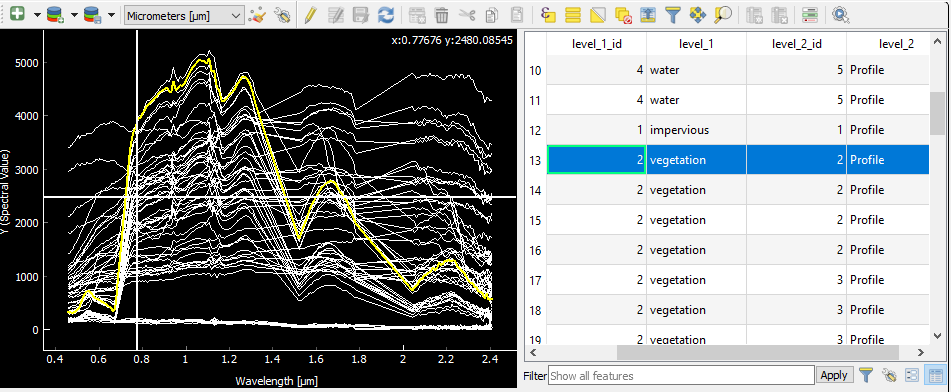The width and height of the screenshot is (951, 392).
Task: Click the scissors cut icon
Action: pos(467,15)
